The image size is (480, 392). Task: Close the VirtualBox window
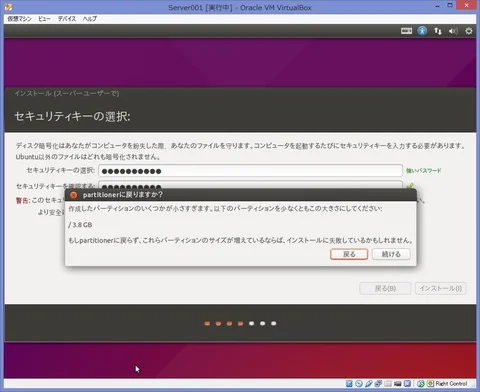pos(466,5)
